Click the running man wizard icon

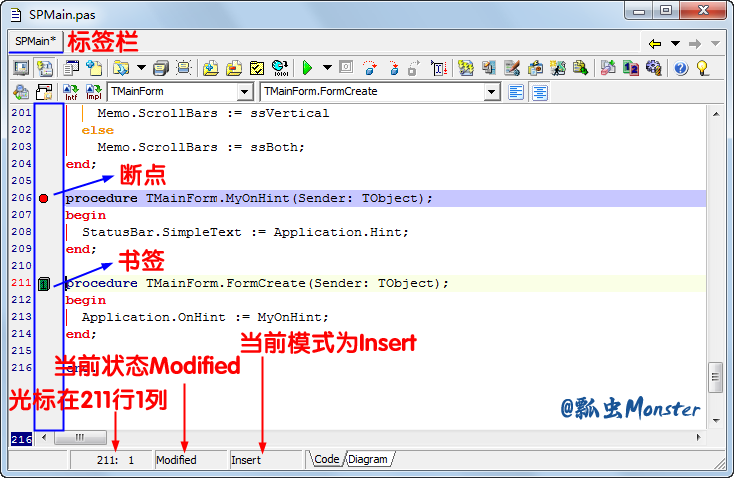[558, 68]
